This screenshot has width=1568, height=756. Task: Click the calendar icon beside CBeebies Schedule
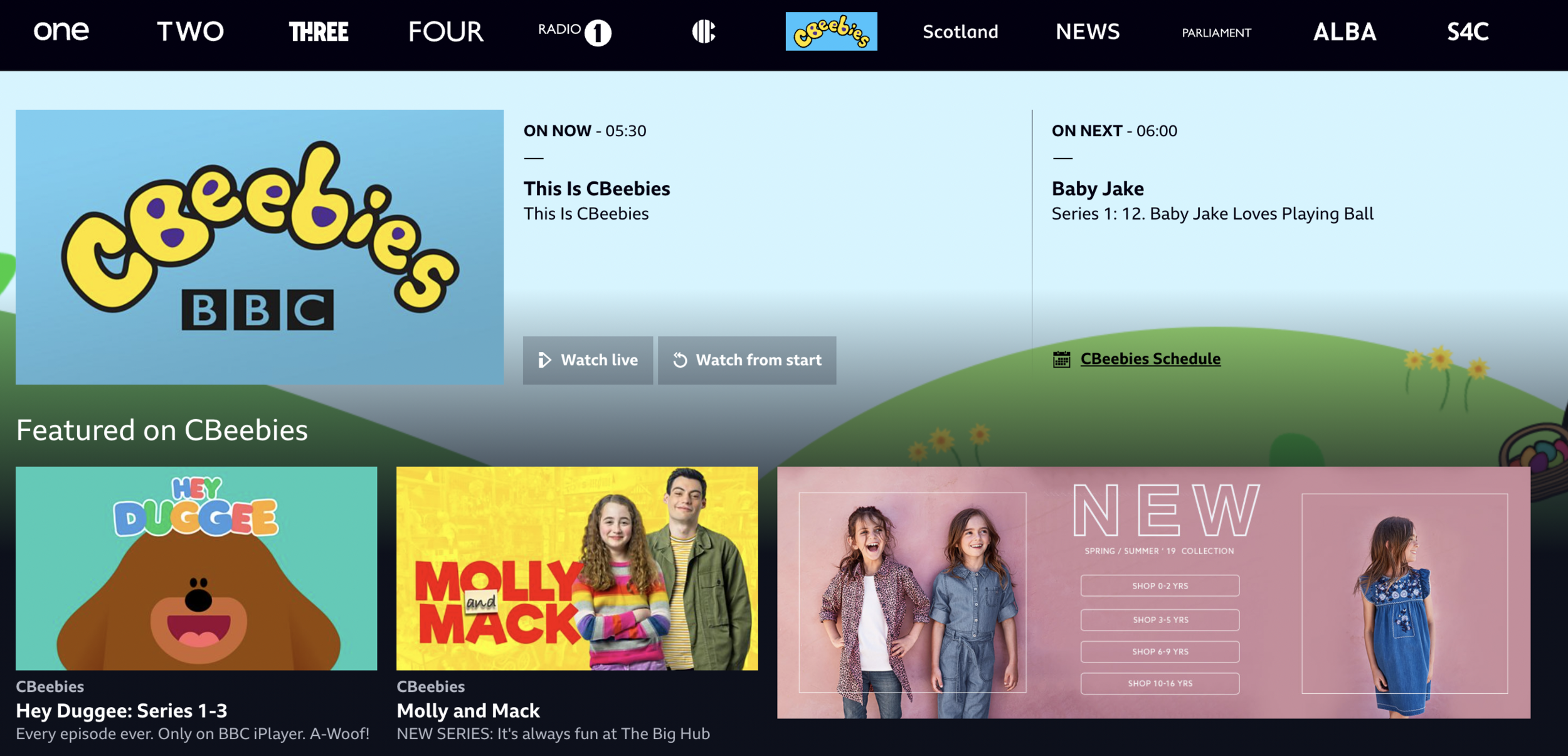point(1061,359)
